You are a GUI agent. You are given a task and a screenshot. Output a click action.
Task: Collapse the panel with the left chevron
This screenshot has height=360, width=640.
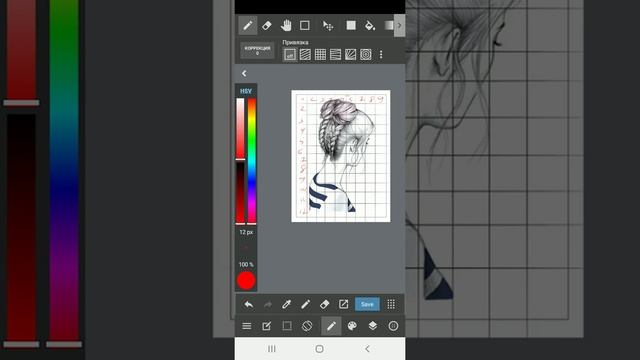tap(244, 73)
